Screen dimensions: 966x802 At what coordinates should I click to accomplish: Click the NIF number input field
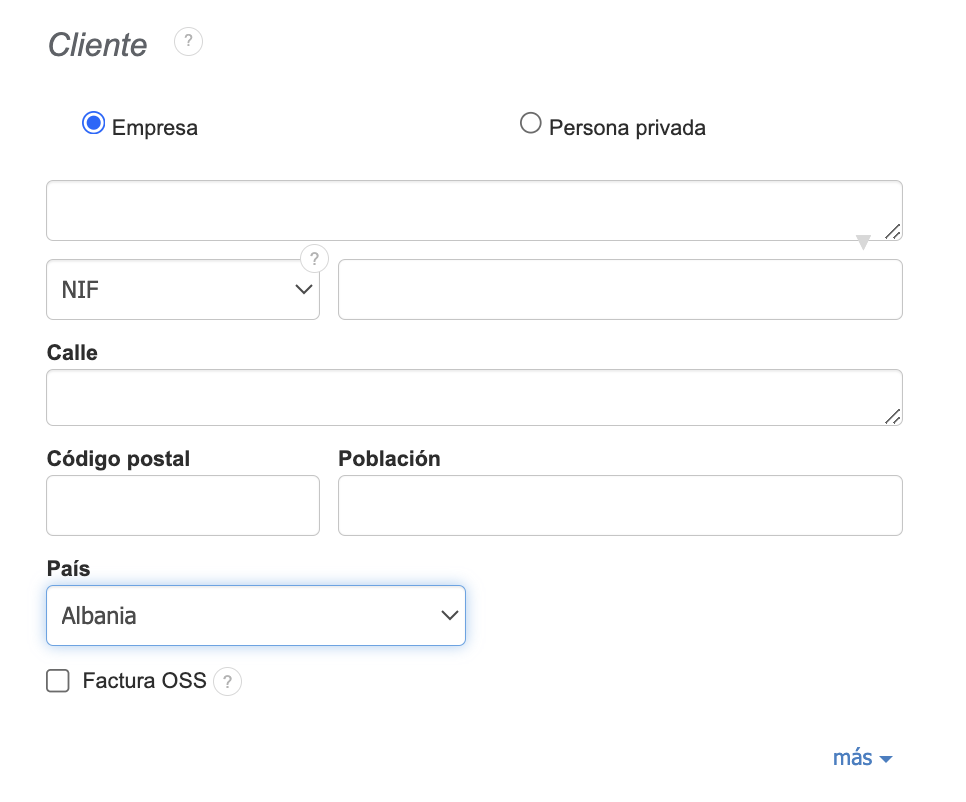(x=620, y=290)
